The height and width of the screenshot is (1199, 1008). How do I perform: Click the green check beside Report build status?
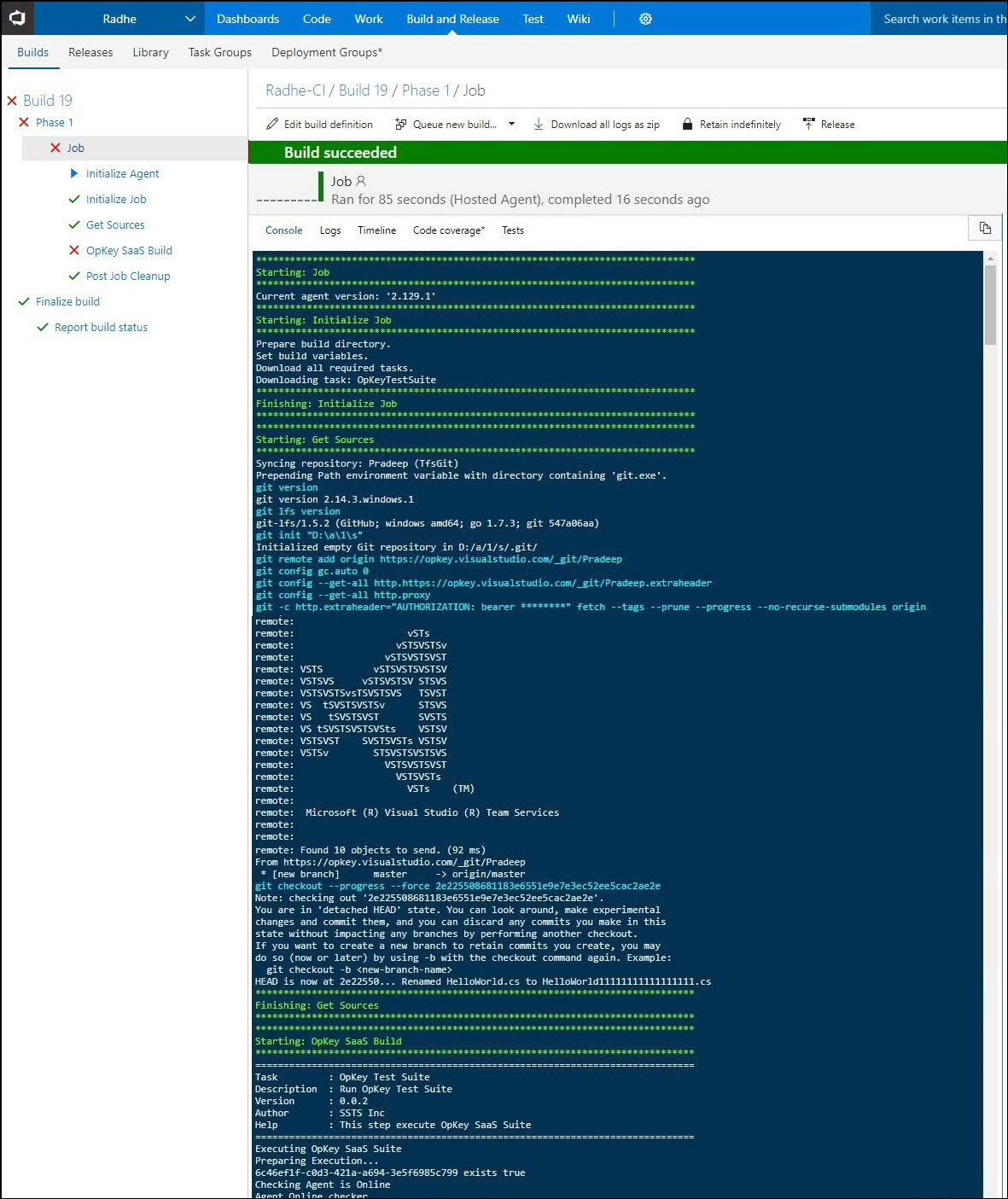[43, 327]
